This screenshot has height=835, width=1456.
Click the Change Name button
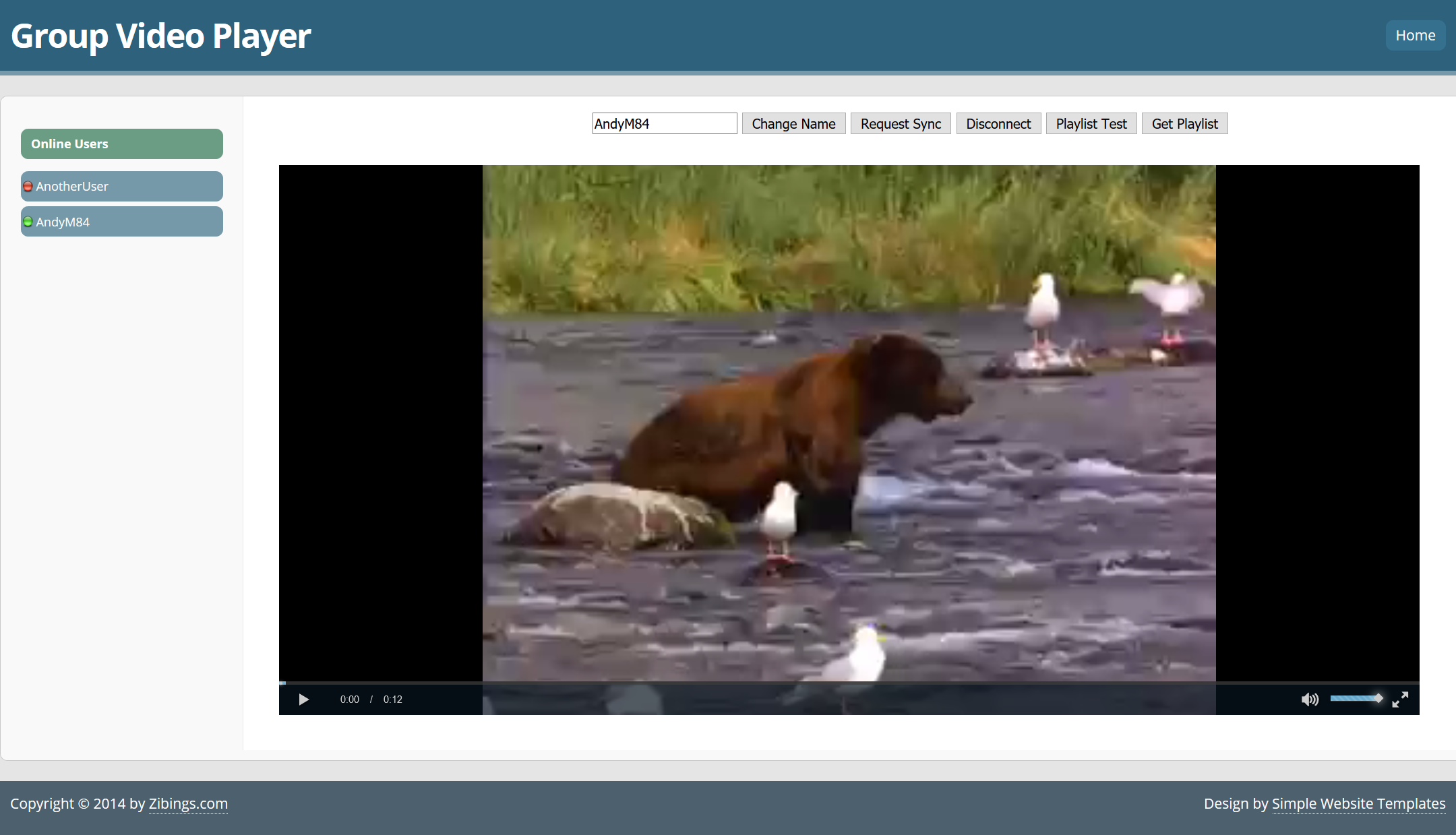pyautogui.click(x=793, y=124)
